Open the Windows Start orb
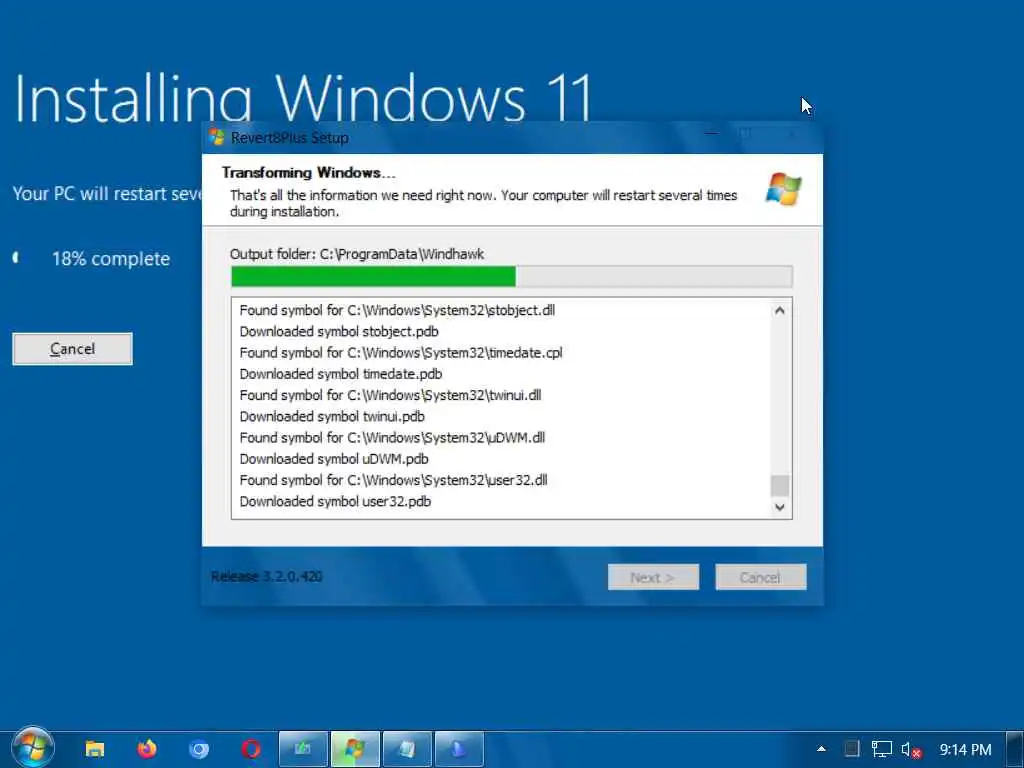The height and width of the screenshot is (768, 1024). 33,748
